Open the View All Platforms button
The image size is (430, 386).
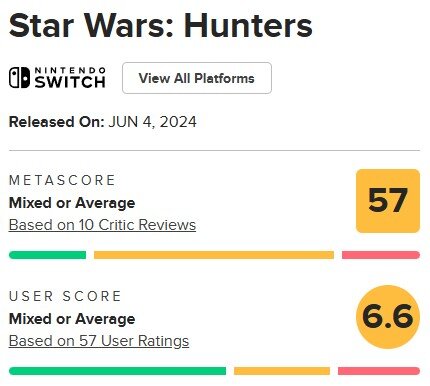click(x=197, y=78)
